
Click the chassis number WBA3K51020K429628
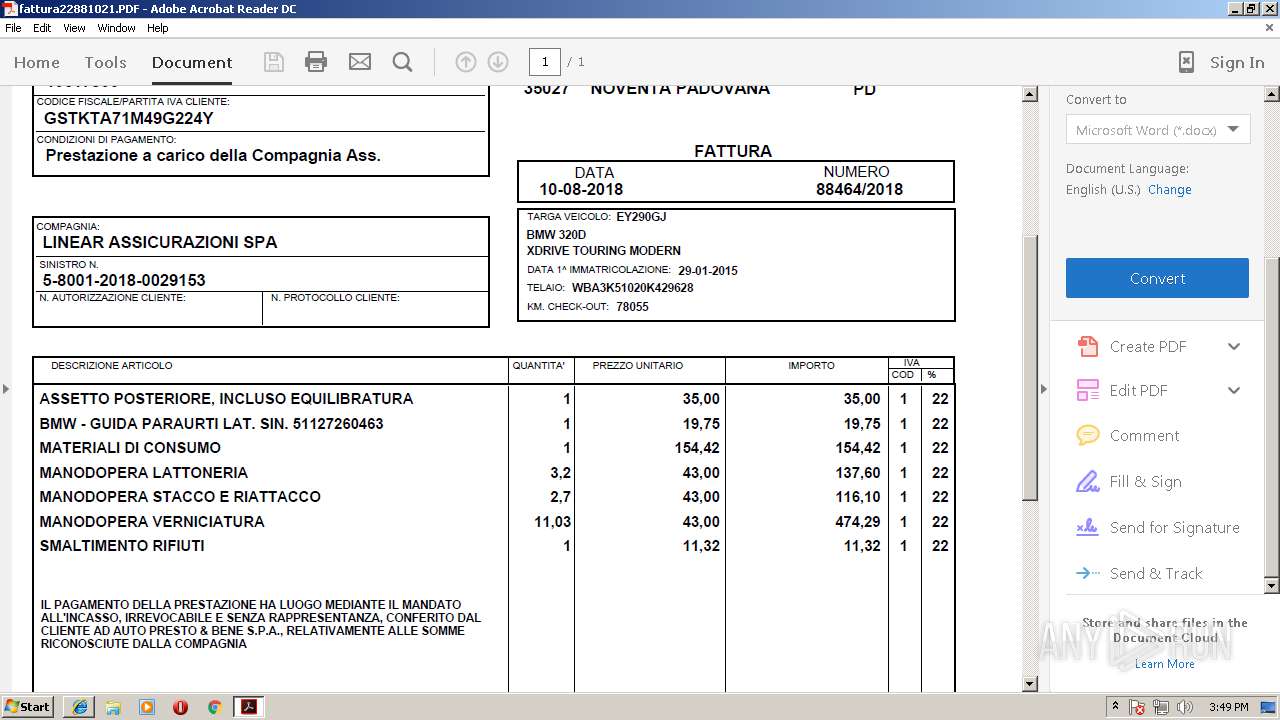coord(632,288)
